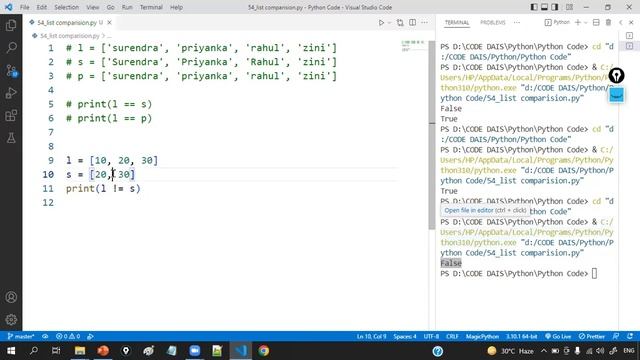640x360 pixels.
Task: Click the code minimap
Action: tap(413, 45)
